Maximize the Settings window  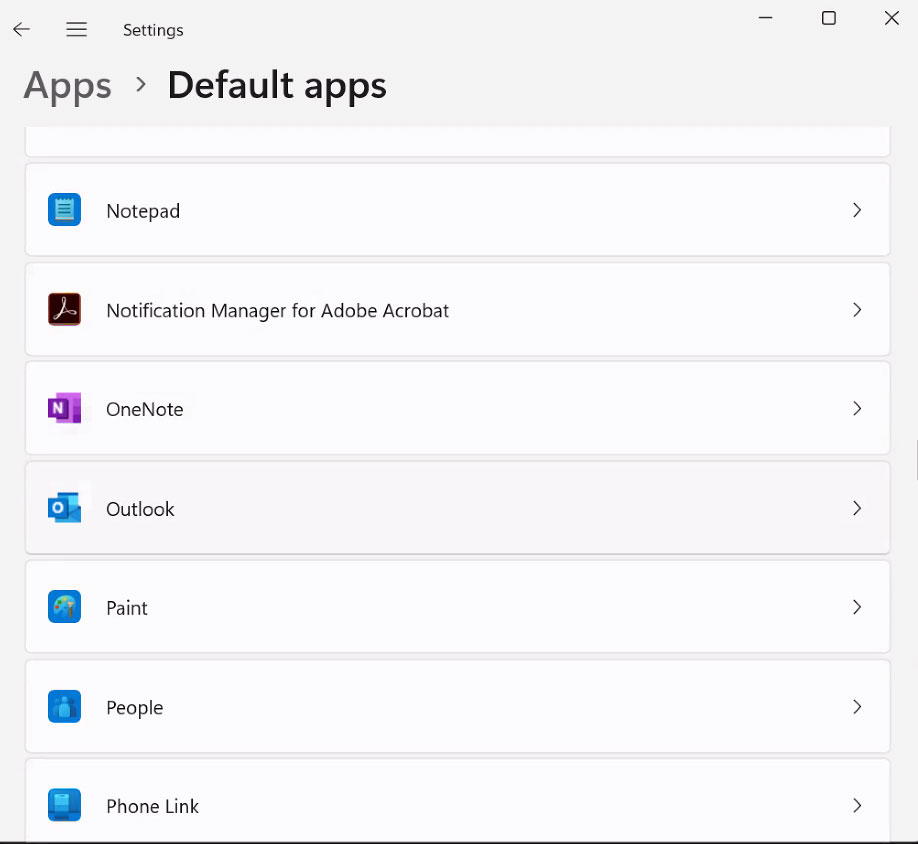click(x=828, y=18)
